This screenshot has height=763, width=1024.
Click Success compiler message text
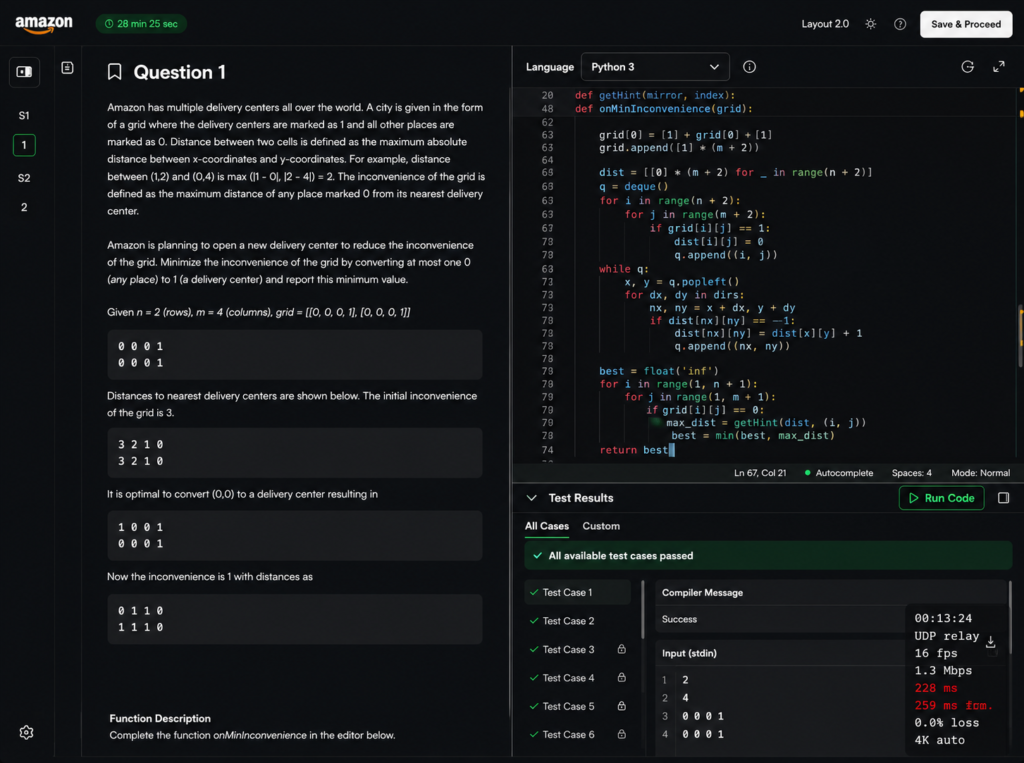point(679,619)
